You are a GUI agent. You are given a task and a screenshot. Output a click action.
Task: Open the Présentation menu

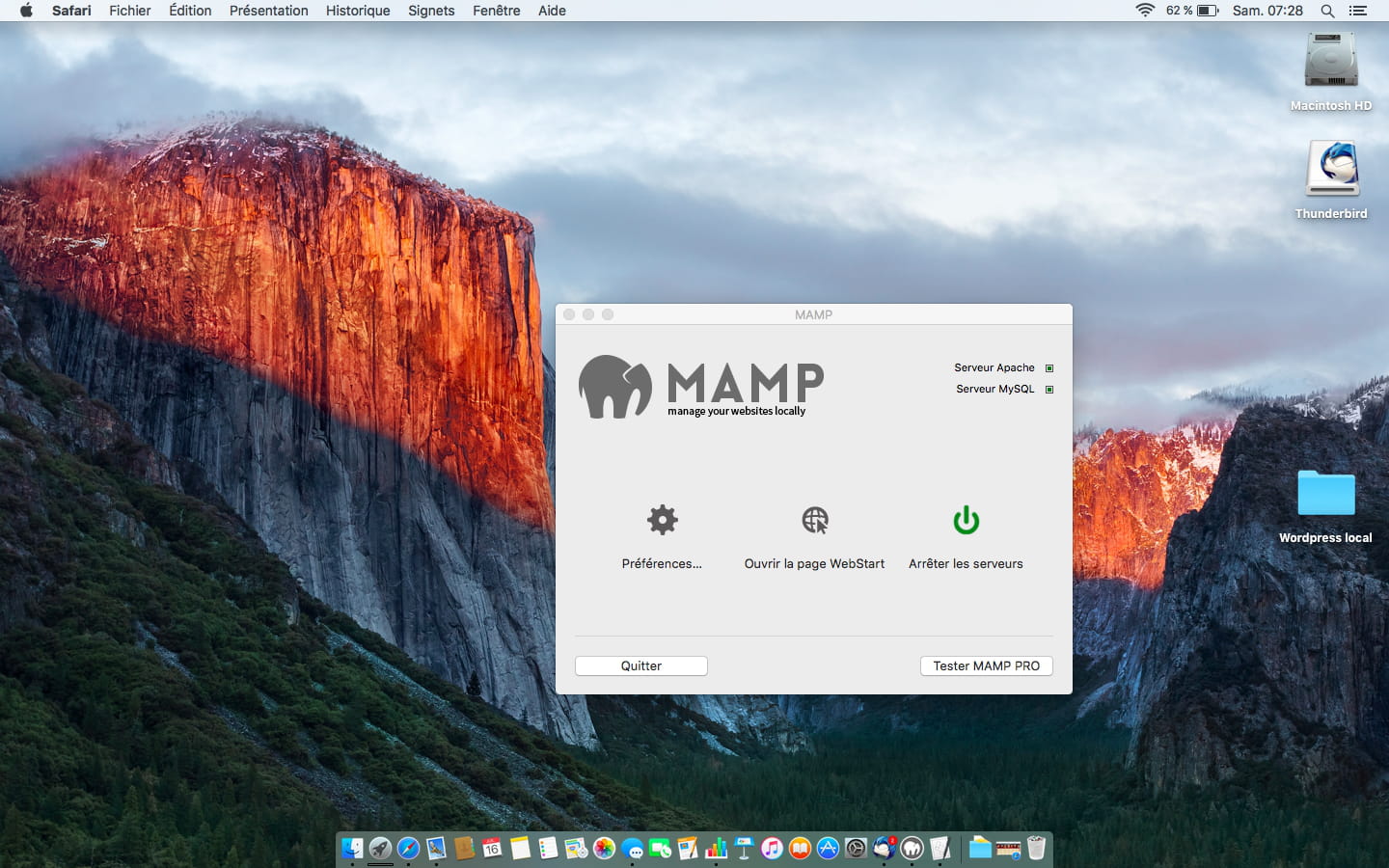click(269, 11)
